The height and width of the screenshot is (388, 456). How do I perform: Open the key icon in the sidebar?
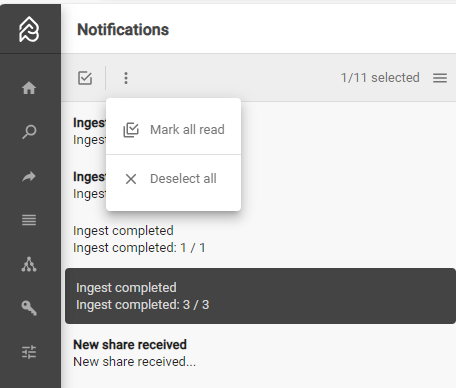click(x=29, y=308)
